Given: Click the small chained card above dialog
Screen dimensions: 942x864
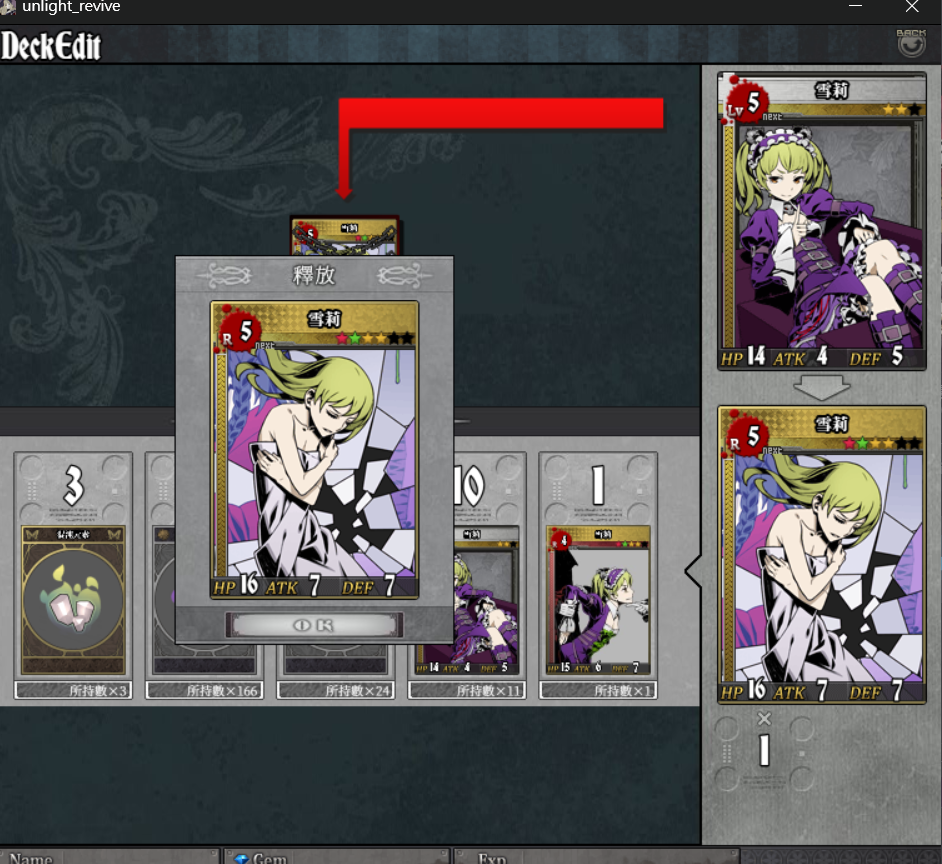Looking at the screenshot, I should [345, 236].
